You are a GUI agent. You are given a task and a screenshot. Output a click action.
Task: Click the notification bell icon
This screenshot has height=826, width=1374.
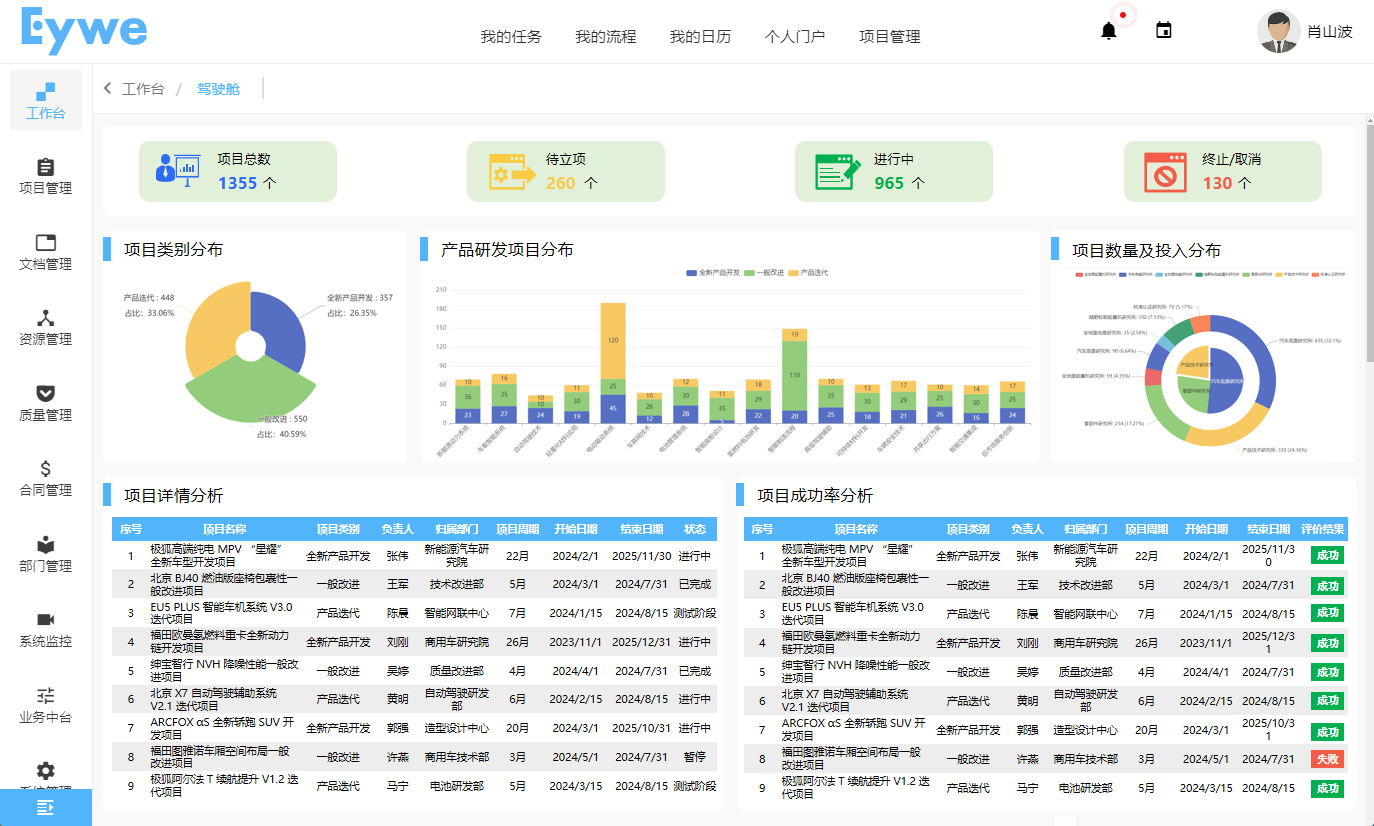tap(1108, 31)
